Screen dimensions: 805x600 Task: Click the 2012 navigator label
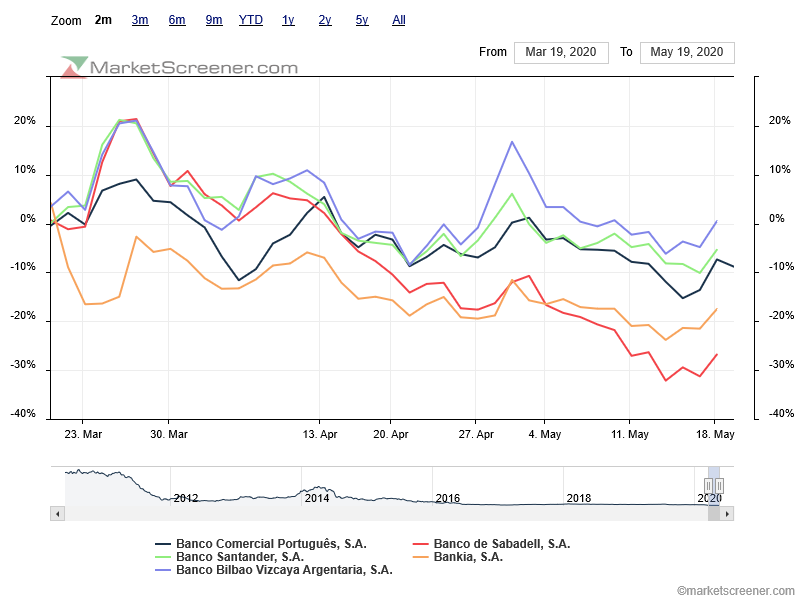tap(186, 498)
